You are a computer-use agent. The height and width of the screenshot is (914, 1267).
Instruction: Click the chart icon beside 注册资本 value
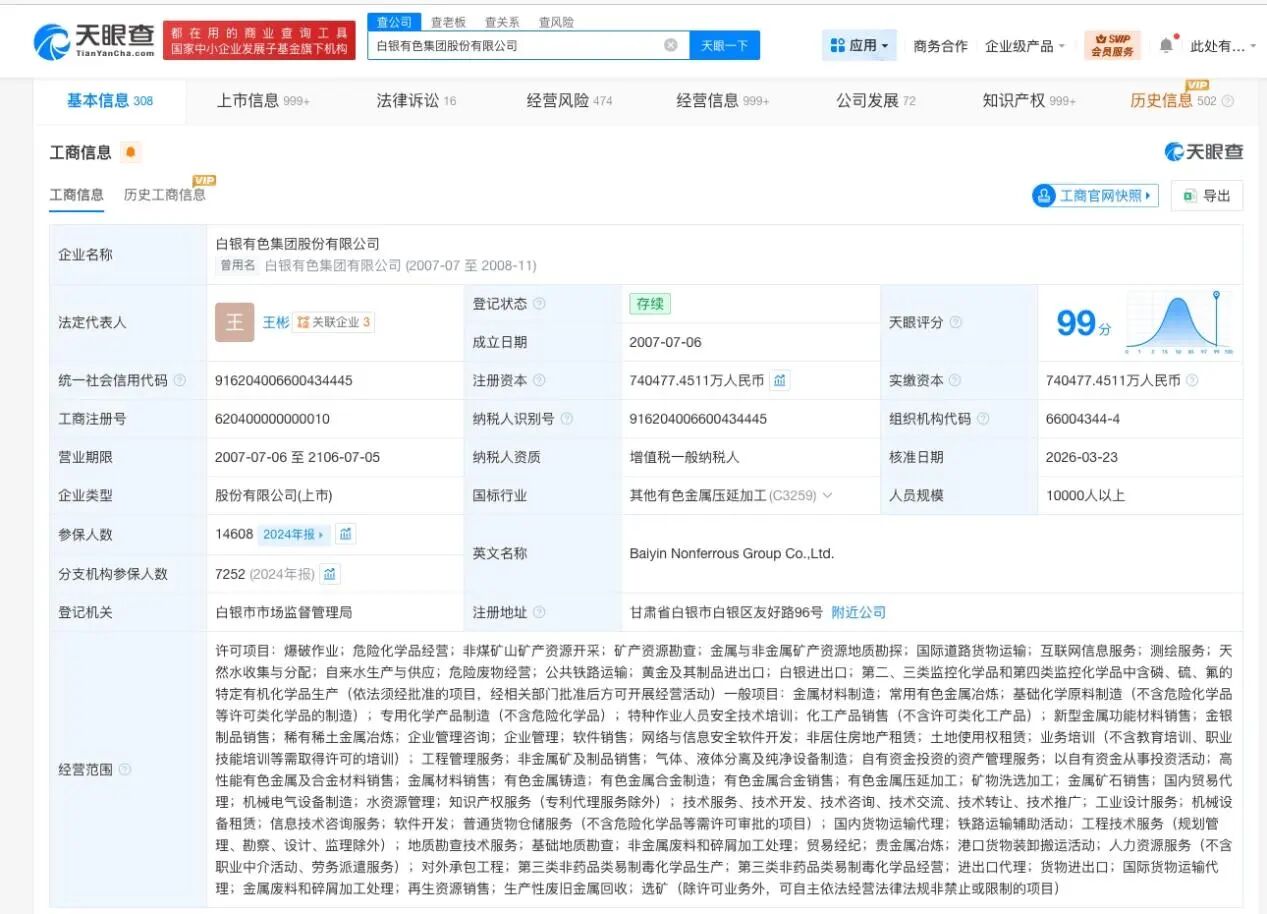click(x=780, y=380)
